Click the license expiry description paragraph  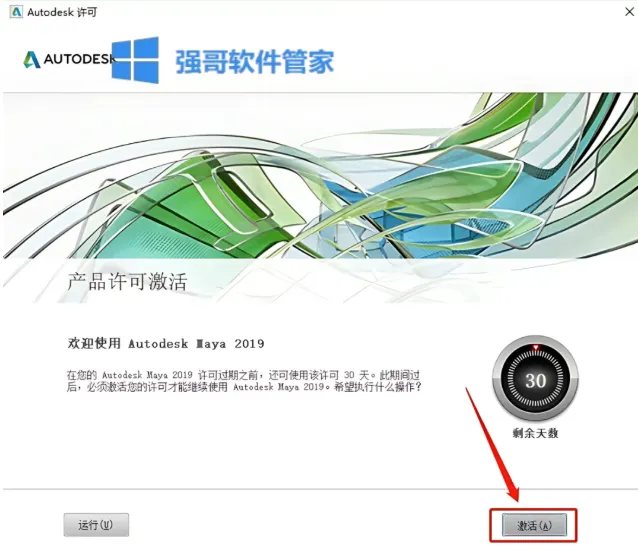tap(244, 381)
